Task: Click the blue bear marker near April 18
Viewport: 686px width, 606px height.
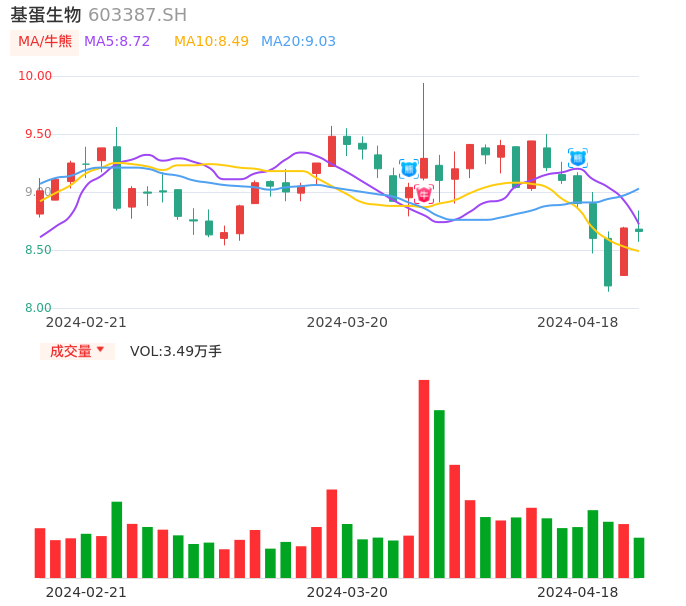Action: tap(577, 158)
